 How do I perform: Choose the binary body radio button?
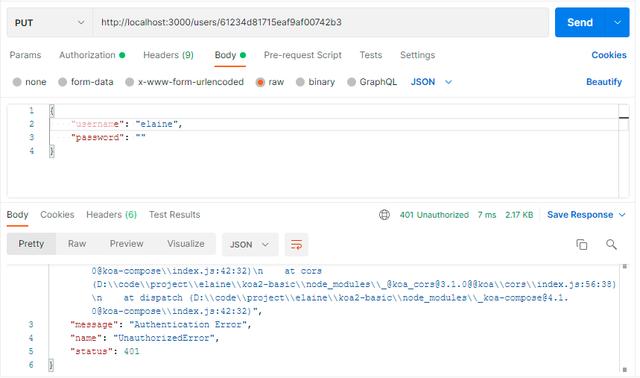(x=300, y=82)
